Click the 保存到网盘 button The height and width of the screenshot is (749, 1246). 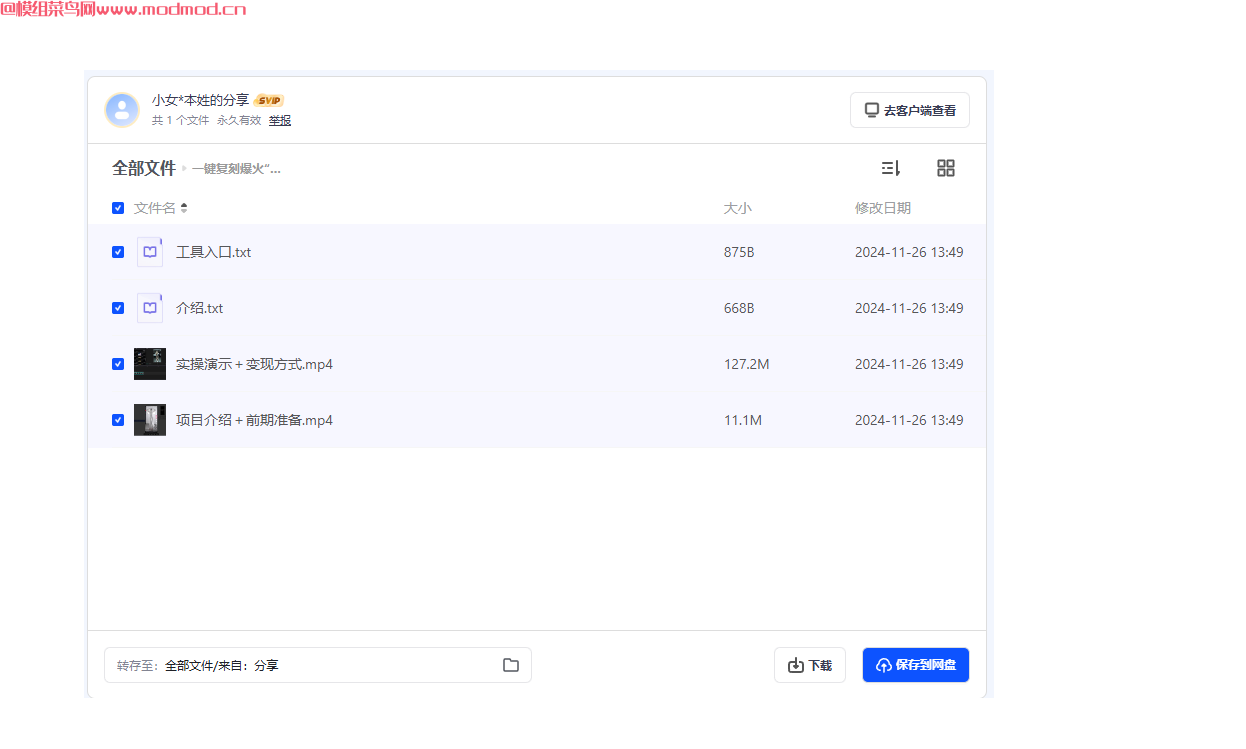[x=916, y=665]
